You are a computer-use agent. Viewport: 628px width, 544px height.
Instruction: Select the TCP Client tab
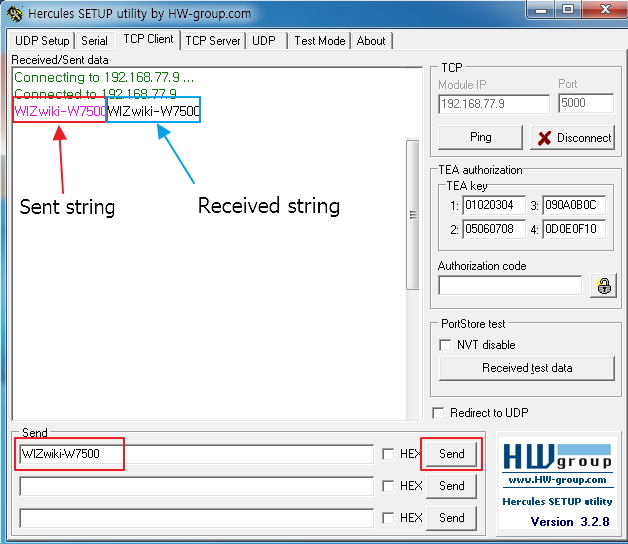click(x=148, y=39)
